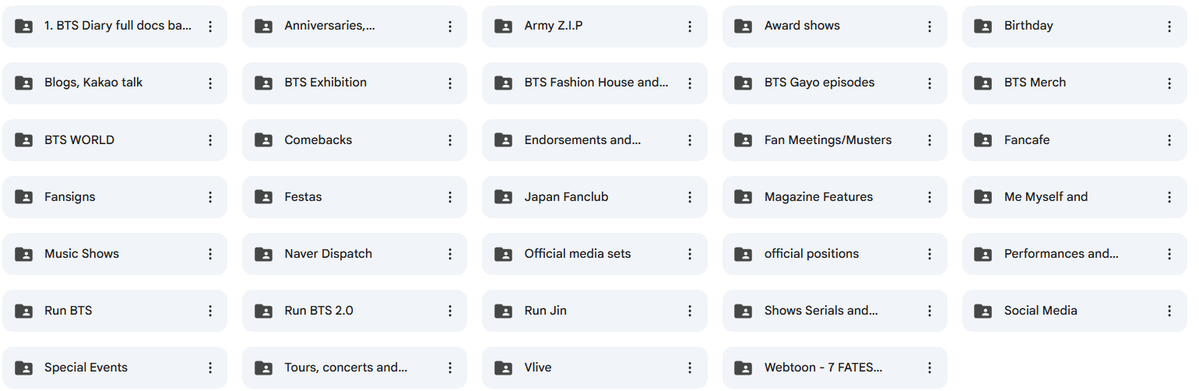Open more actions for Award shows folder

pos(930,26)
